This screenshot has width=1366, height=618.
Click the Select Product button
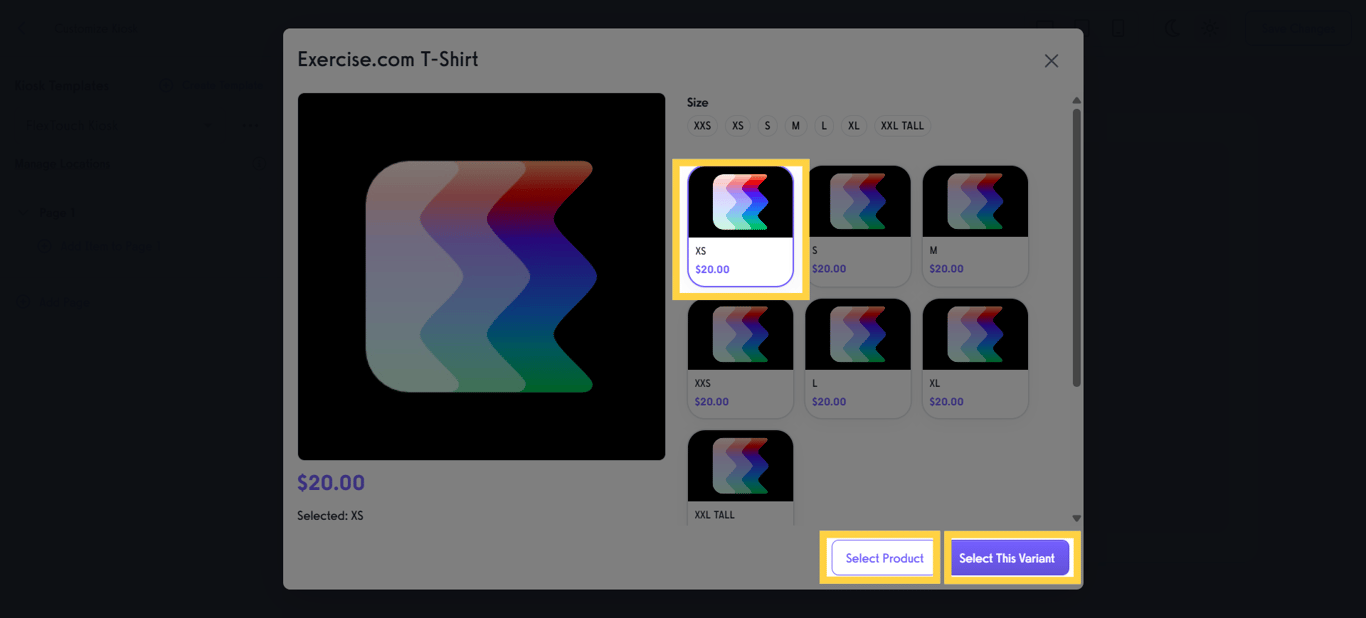click(x=881, y=557)
